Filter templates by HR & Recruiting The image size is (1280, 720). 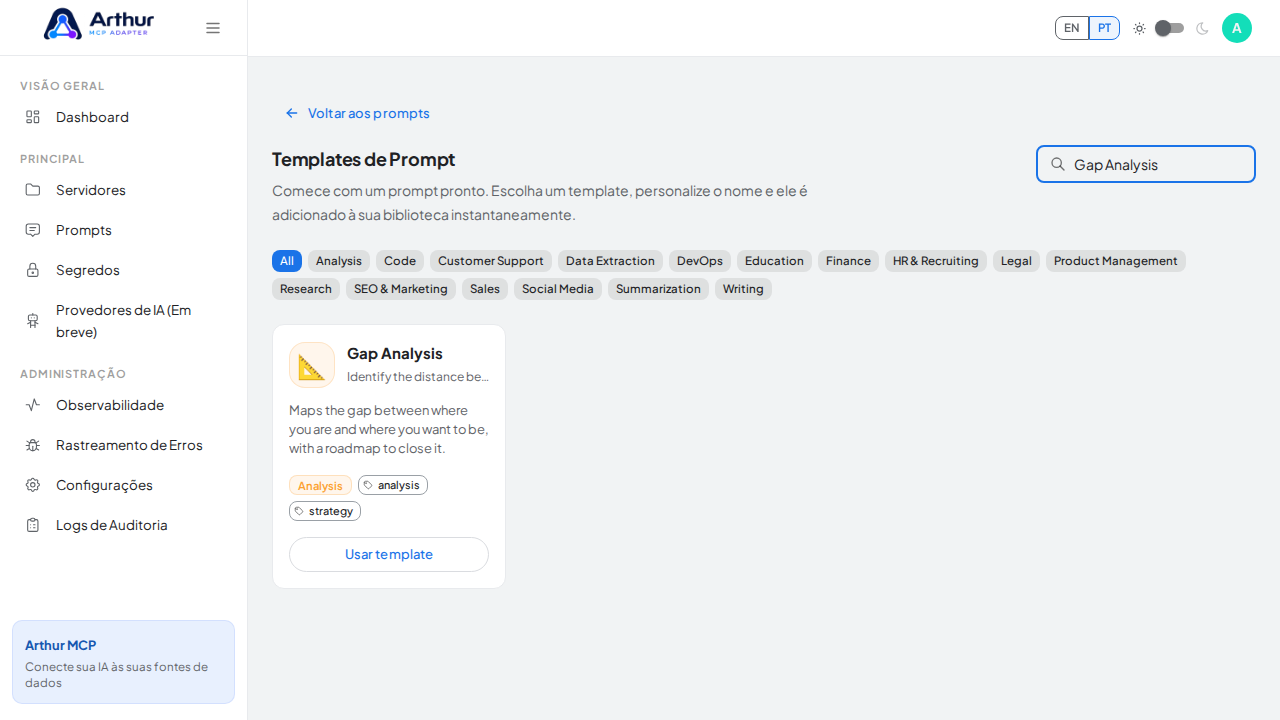pyautogui.click(x=936, y=261)
